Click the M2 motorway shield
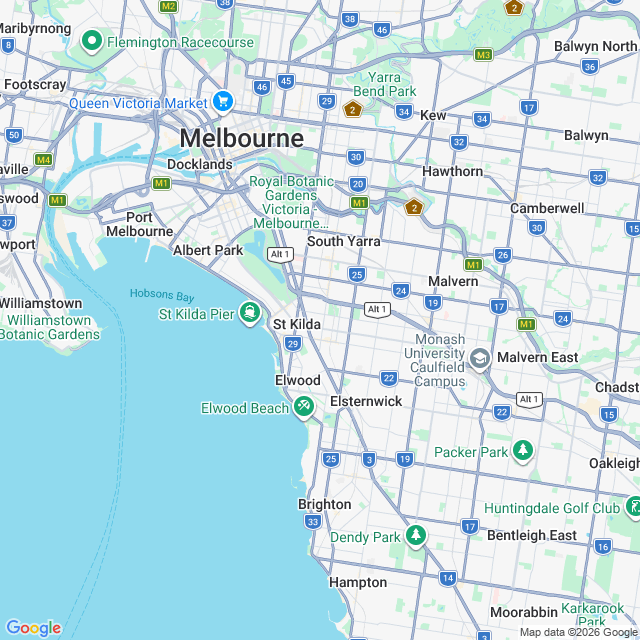Screen dimensions: 640x640 coord(168,6)
